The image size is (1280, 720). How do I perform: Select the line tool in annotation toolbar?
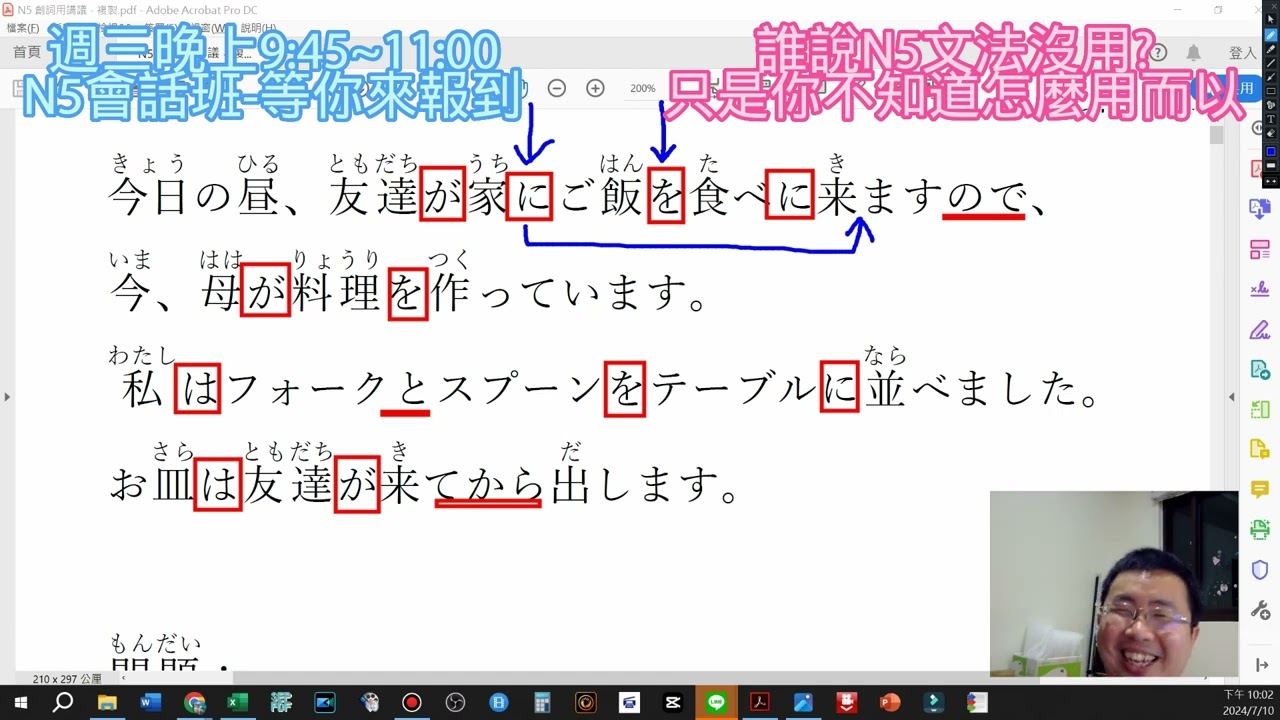(x=1271, y=63)
